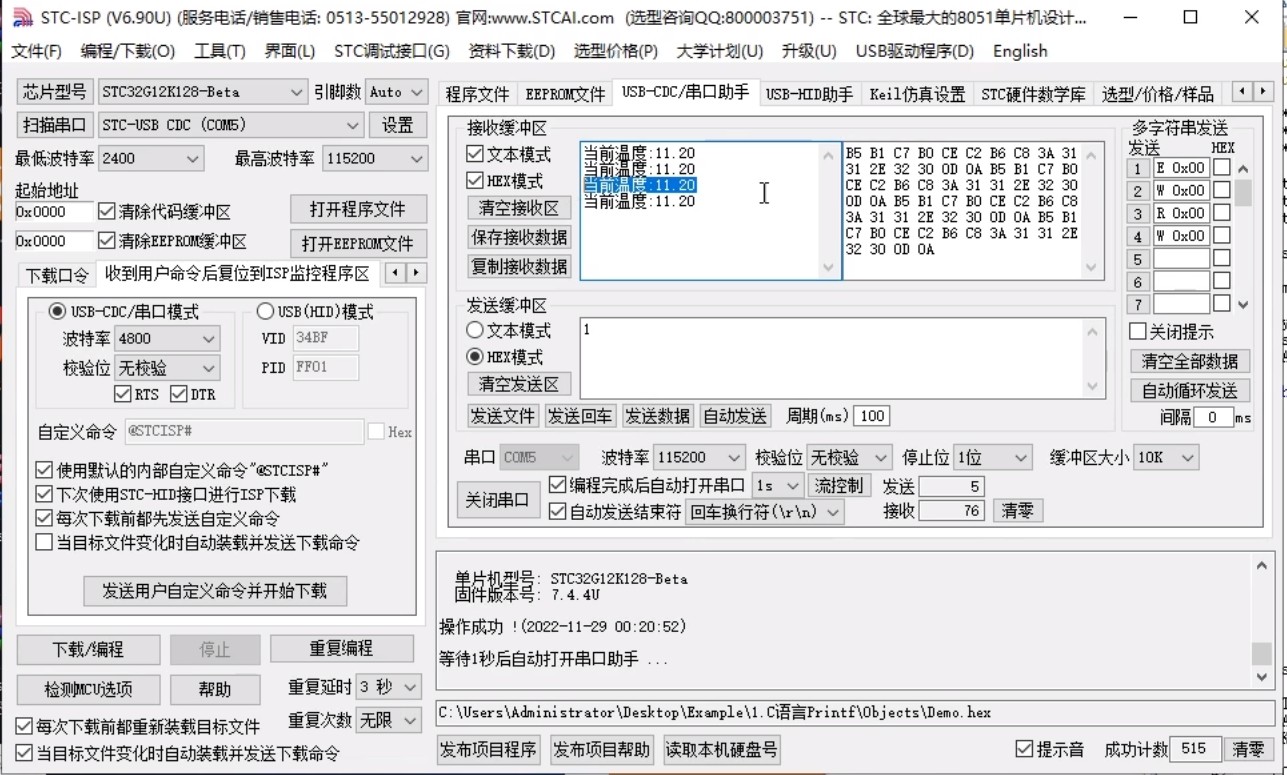Screen dimensions: 1287x775
Task: Click the highlighted 当前温度:11.20 line
Action: pyautogui.click(x=639, y=185)
